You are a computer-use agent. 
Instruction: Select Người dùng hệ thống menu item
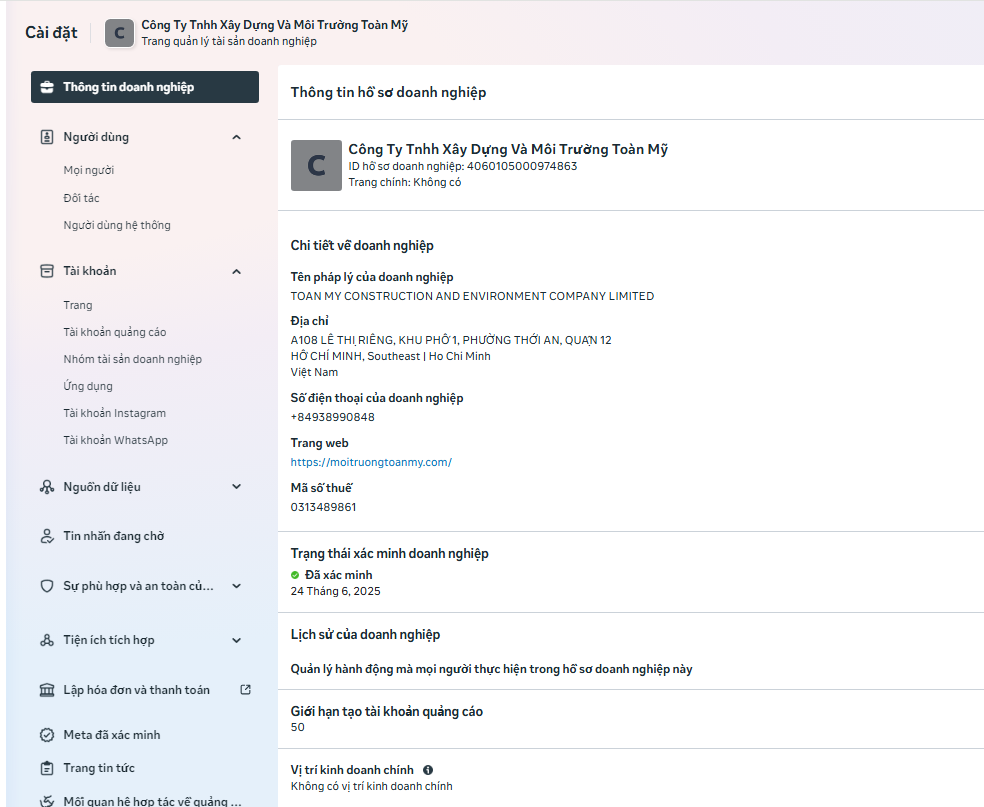click(x=116, y=225)
